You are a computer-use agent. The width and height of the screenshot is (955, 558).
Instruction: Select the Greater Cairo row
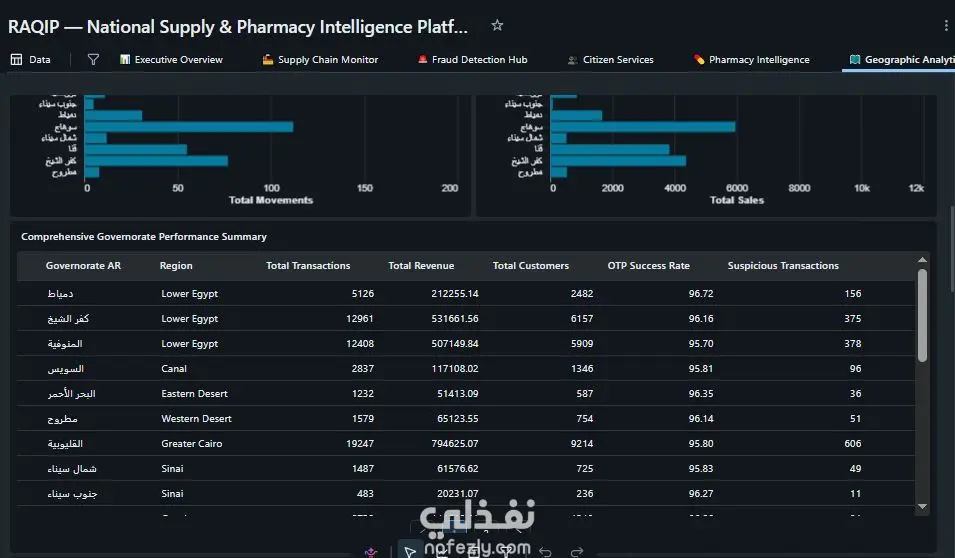point(466,443)
